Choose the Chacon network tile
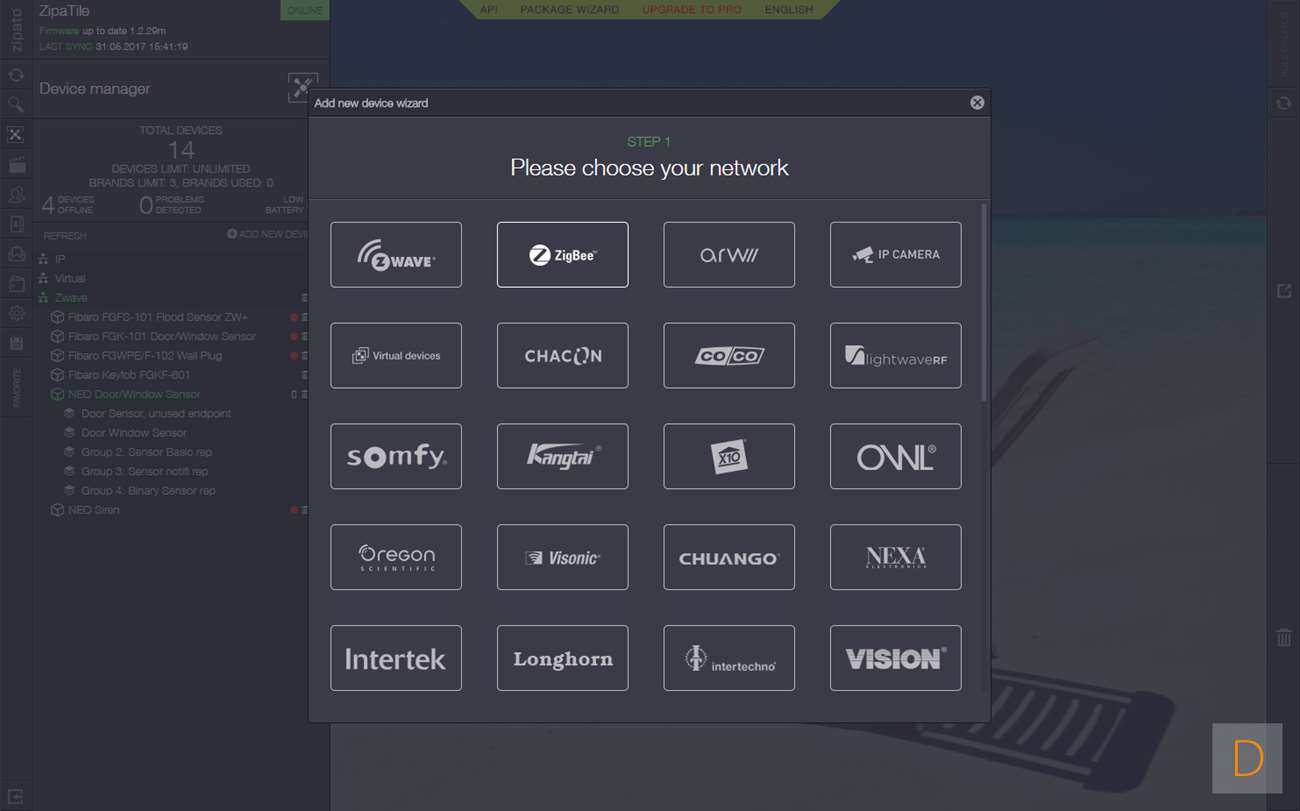This screenshot has width=1300, height=811. (563, 356)
